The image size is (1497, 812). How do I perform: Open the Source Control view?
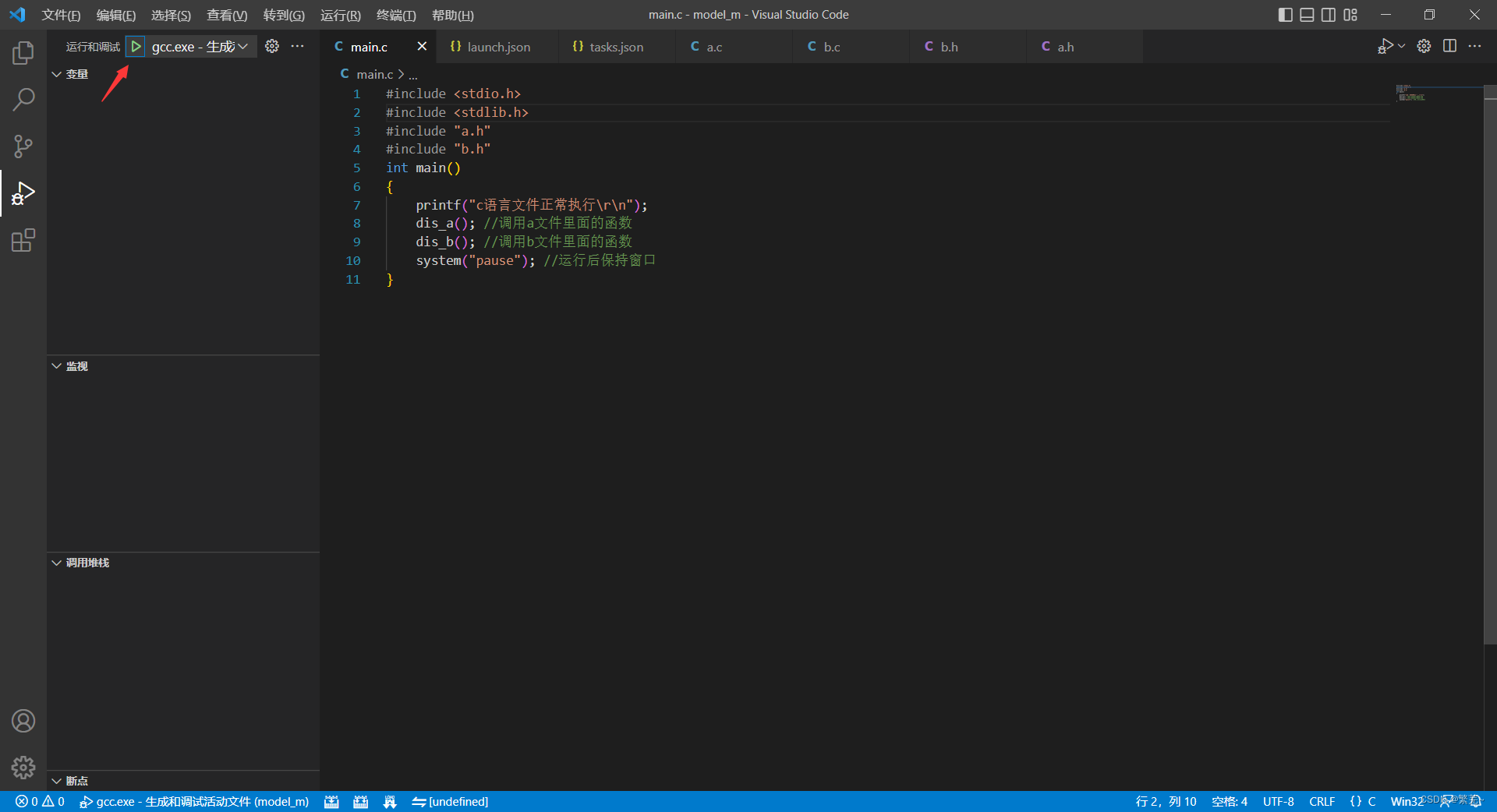[x=23, y=147]
